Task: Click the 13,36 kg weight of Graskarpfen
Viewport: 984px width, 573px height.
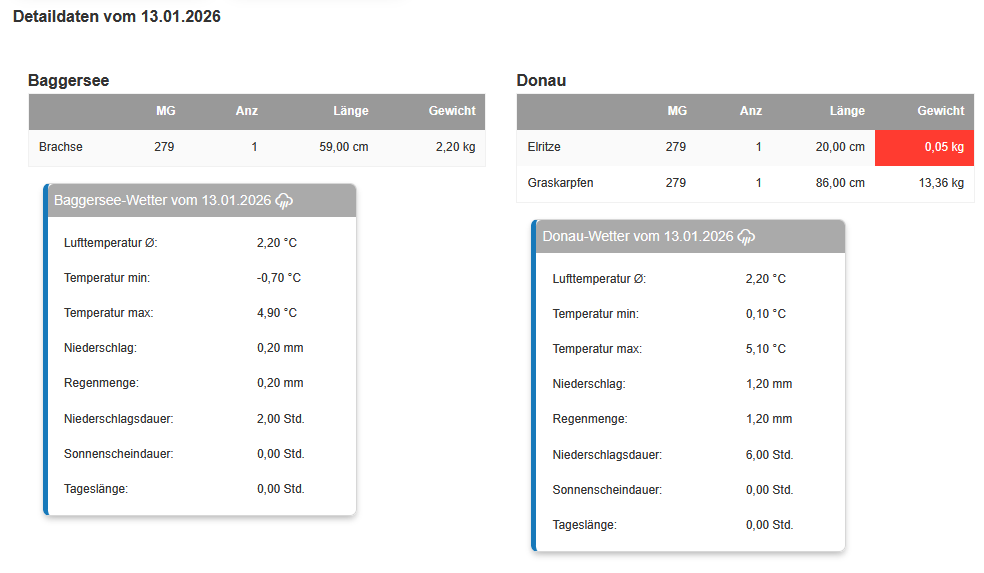Action: 941,183
